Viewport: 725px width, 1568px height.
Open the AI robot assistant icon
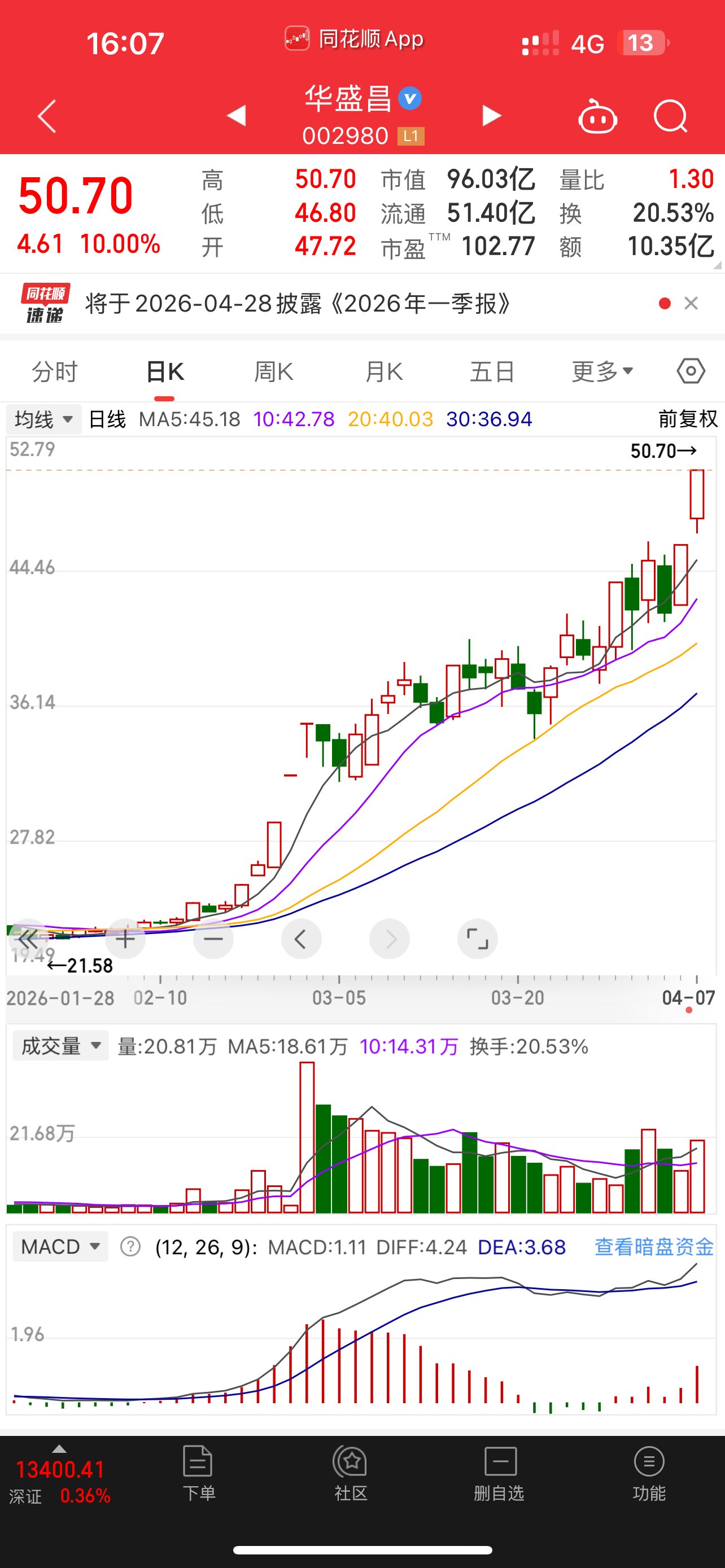pyautogui.click(x=597, y=116)
